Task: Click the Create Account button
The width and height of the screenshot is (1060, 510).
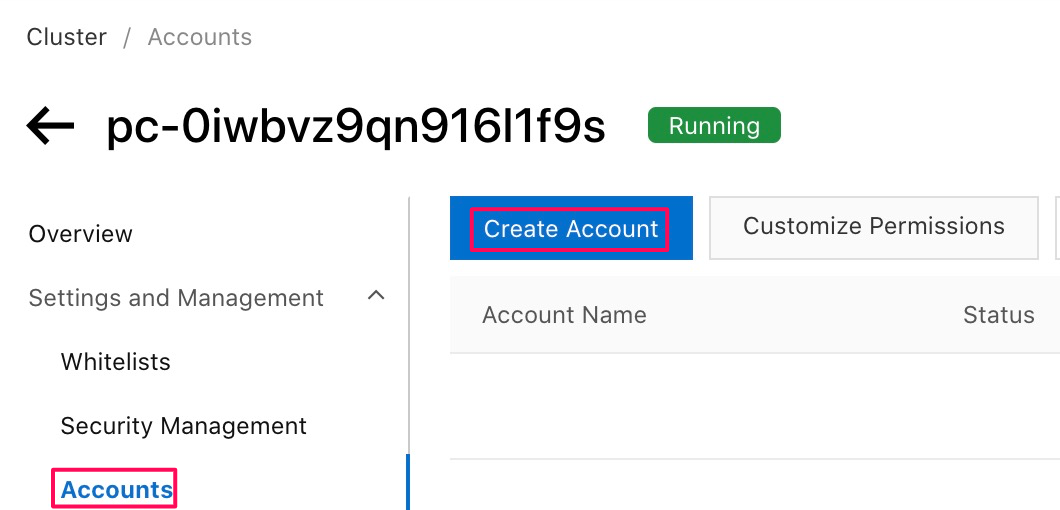Action: click(x=571, y=228)
